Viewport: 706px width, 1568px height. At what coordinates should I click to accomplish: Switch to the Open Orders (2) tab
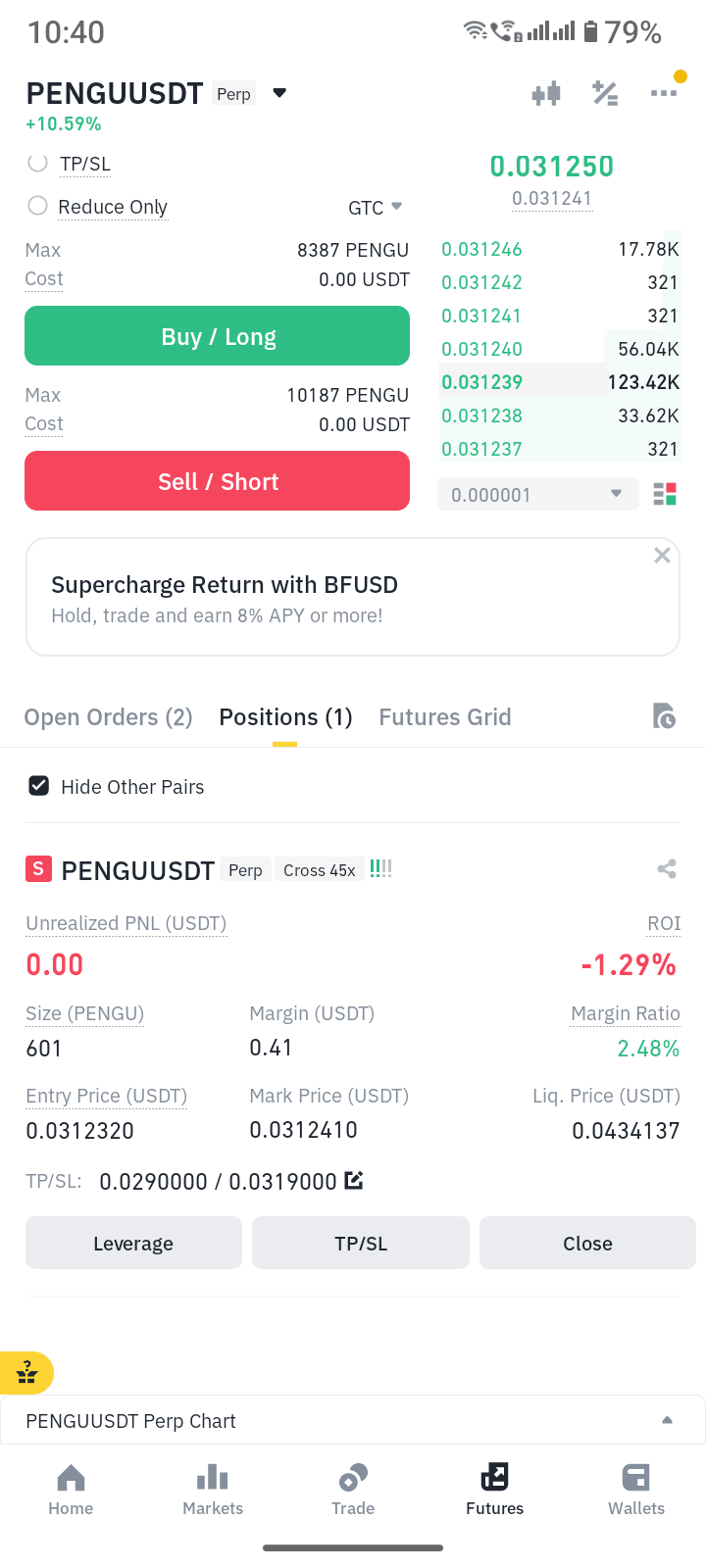coord(108,717)
